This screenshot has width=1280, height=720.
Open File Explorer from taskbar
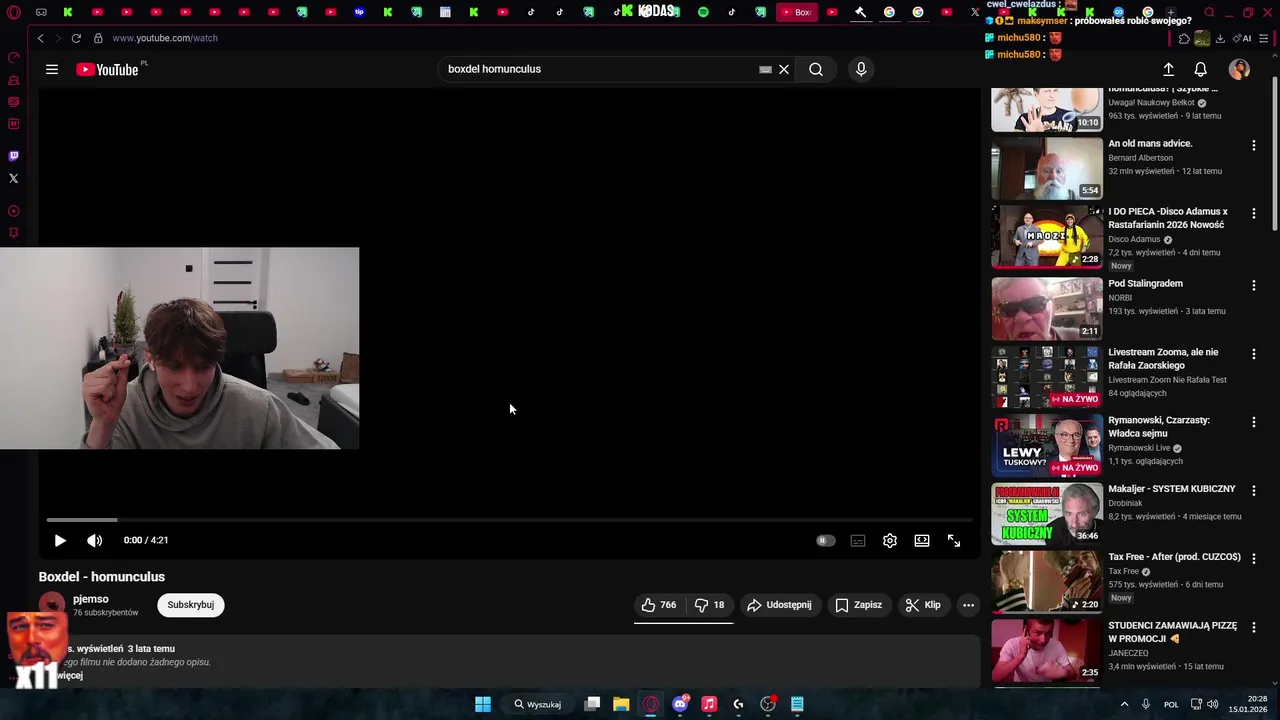(621, 704)
